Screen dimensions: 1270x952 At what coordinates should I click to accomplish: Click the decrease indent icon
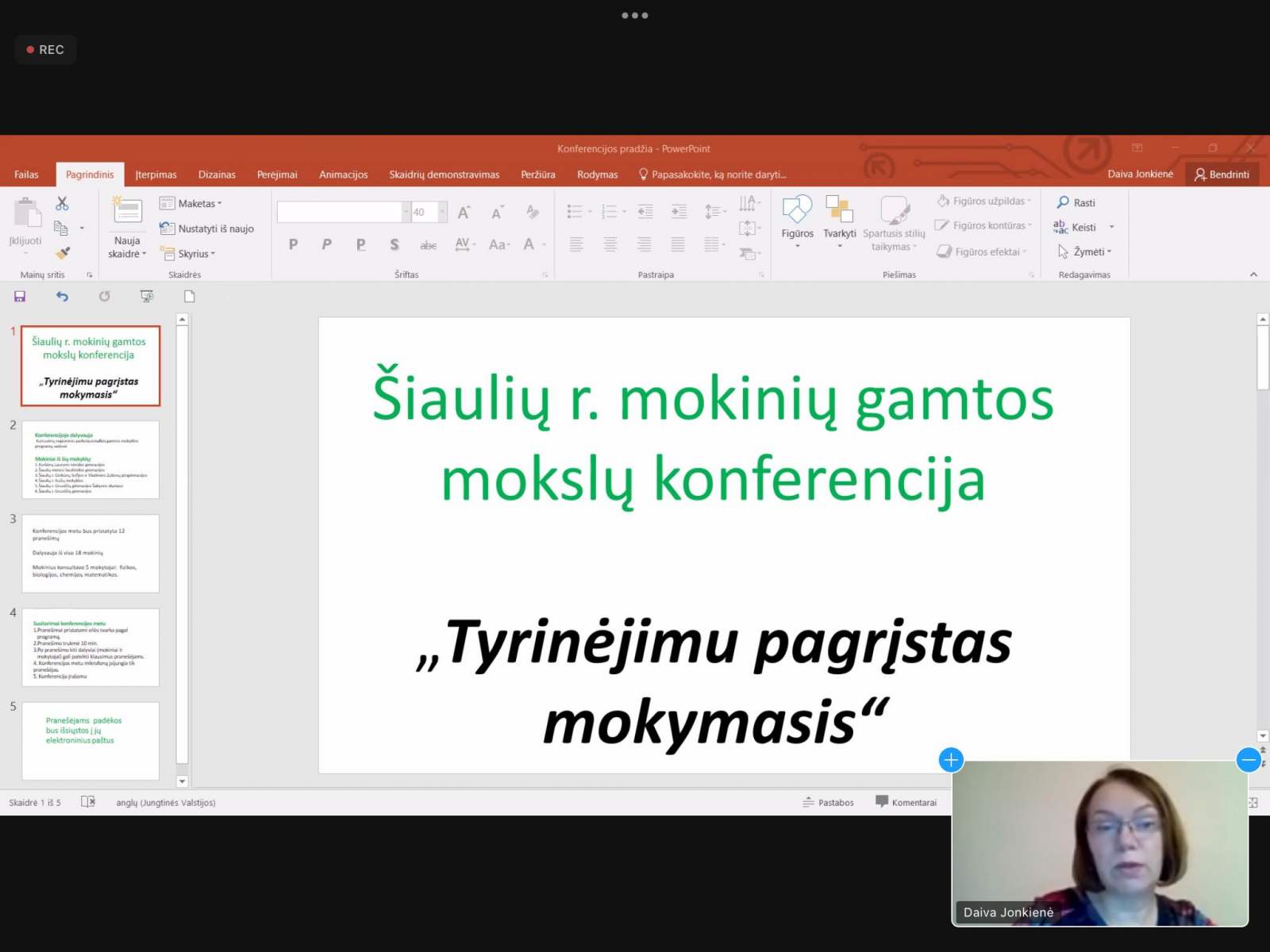645,211
